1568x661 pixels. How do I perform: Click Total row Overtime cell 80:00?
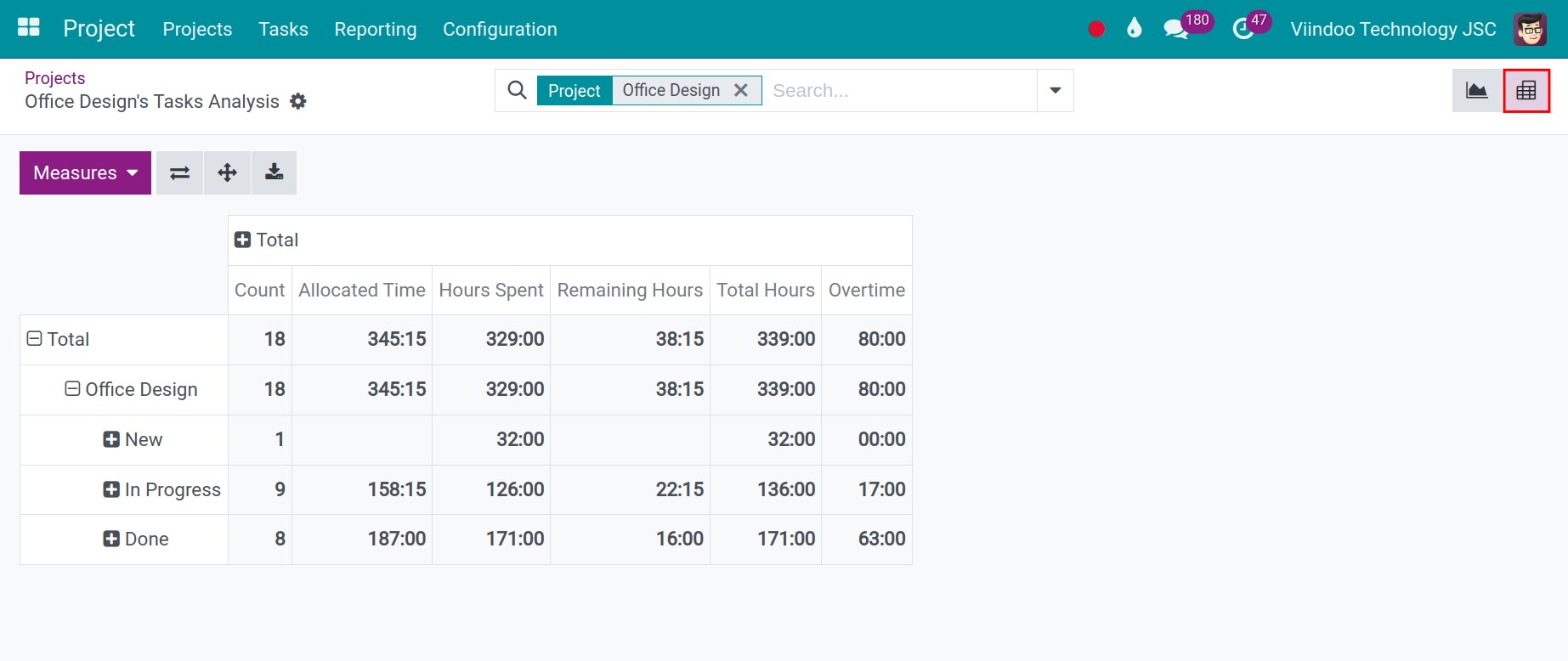[x=867, y=340]
